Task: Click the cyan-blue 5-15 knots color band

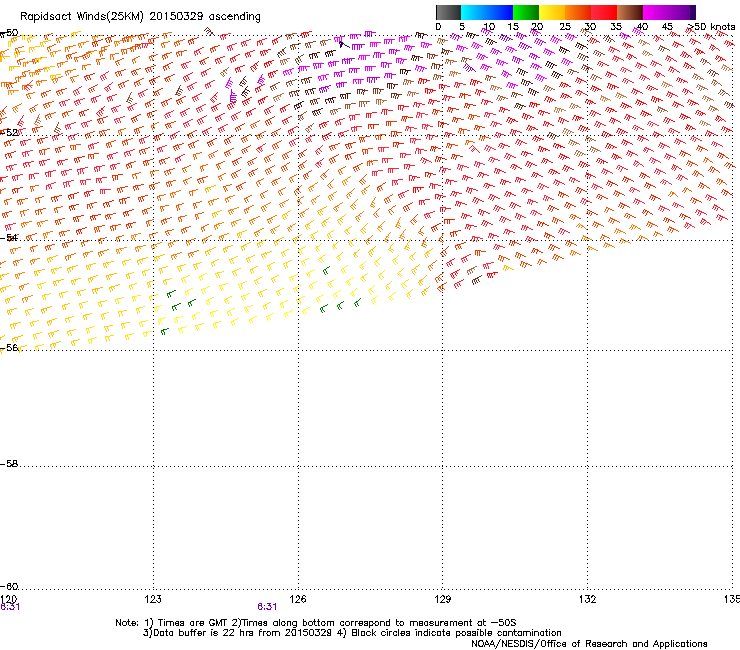Action: 487,12
